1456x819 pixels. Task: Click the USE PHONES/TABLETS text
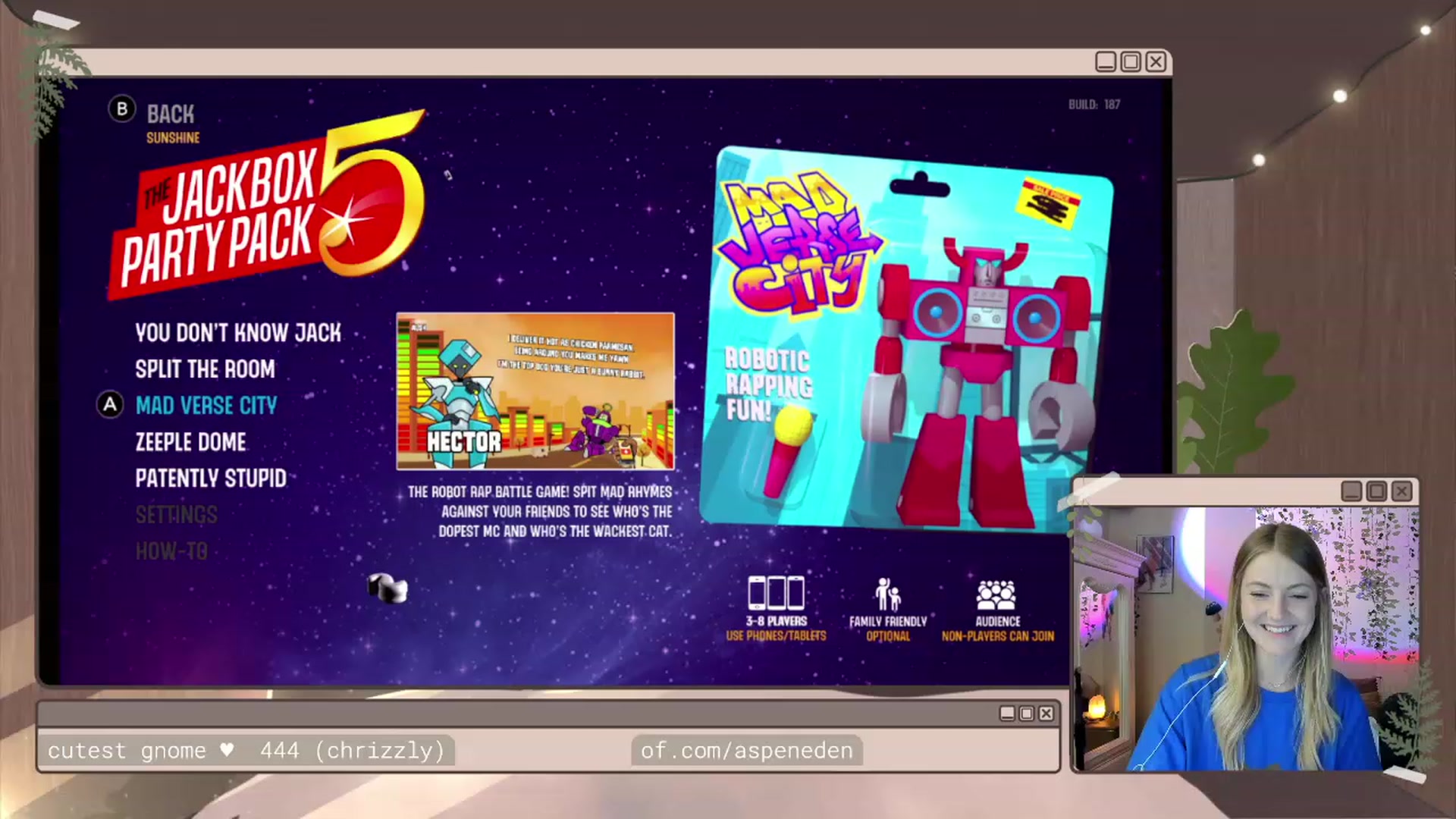click(x=776, y=636)
